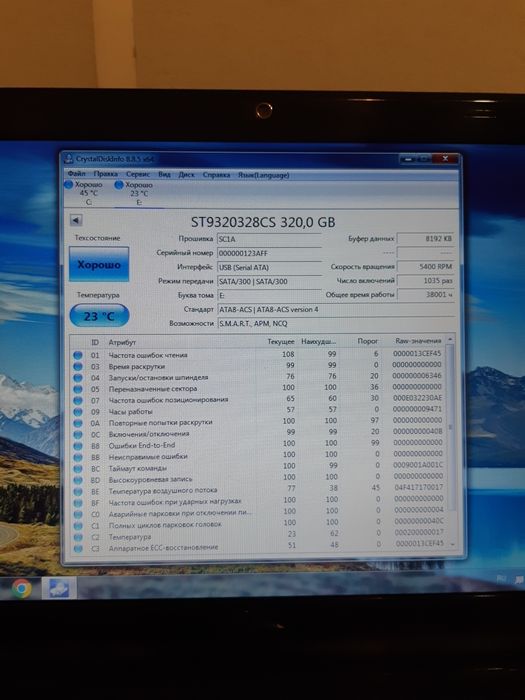This screenshot has height=700, width=525.
Task: Select the Часы работы attribute row
Action: coord(258,411)
